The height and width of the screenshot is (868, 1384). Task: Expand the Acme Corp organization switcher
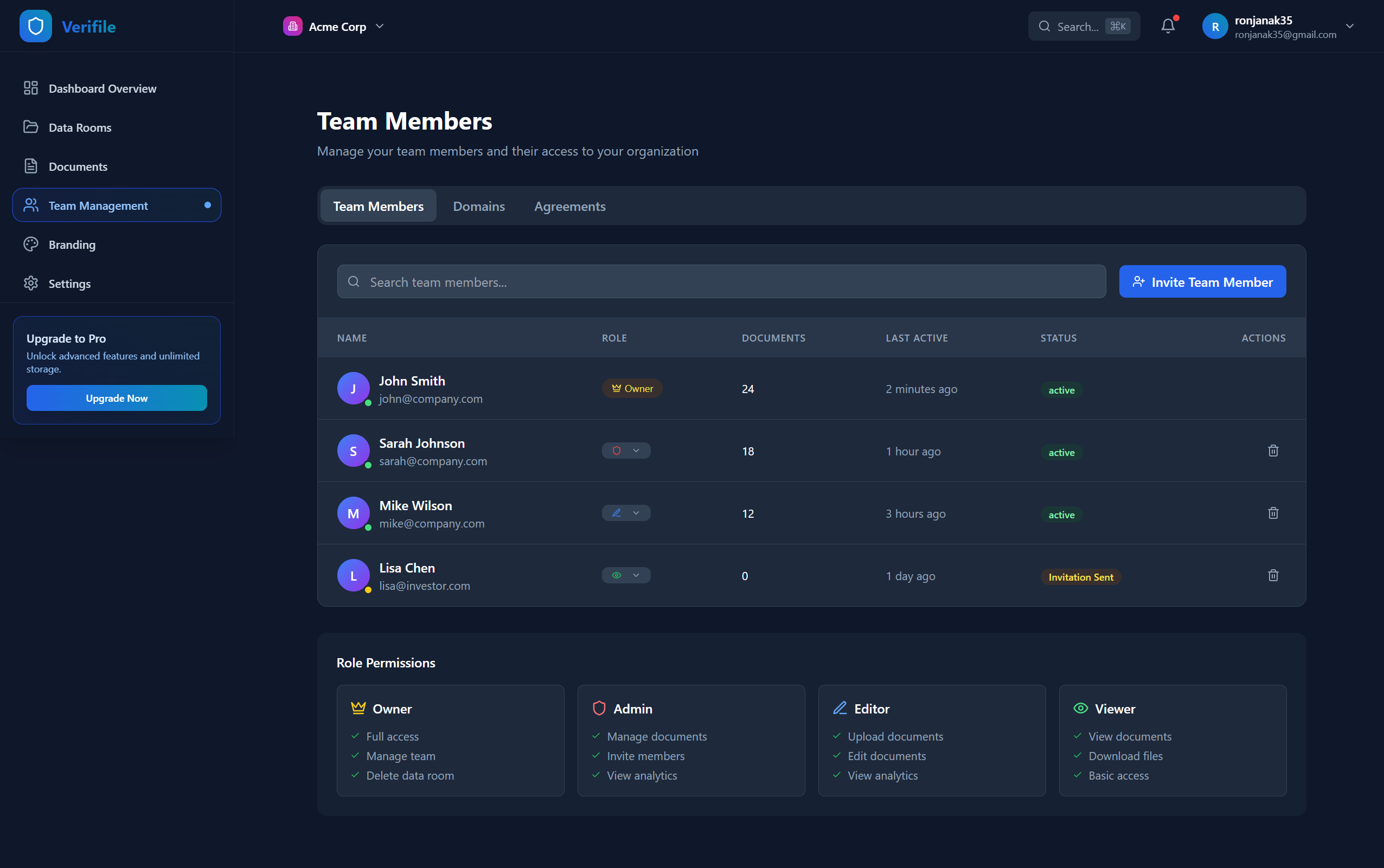point(379,27)
